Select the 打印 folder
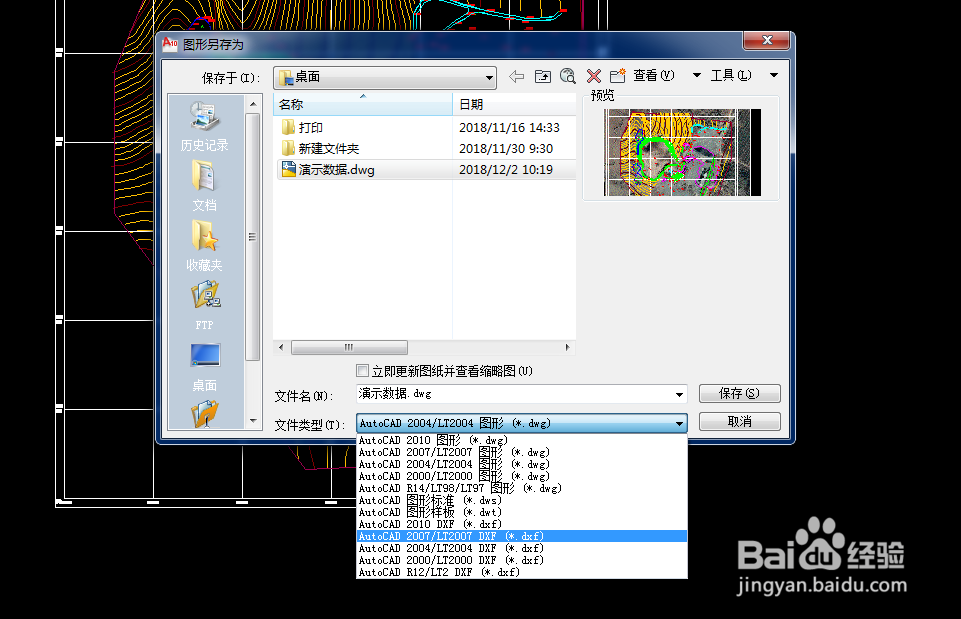Screen dimensions: 961x619 tap(303, 127)
